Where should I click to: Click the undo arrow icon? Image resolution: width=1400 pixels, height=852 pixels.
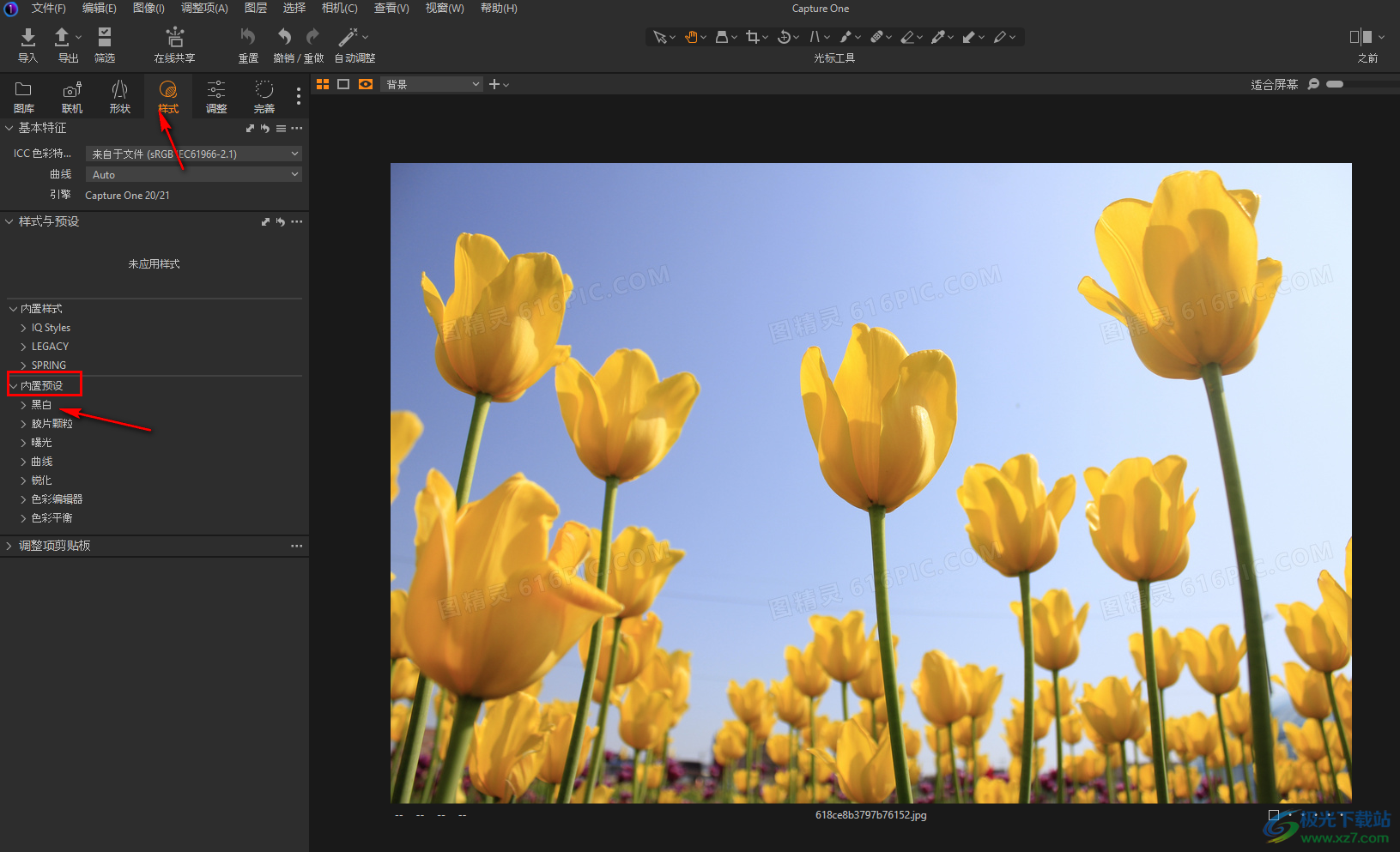pyautogui.click(x=284, y=37)
